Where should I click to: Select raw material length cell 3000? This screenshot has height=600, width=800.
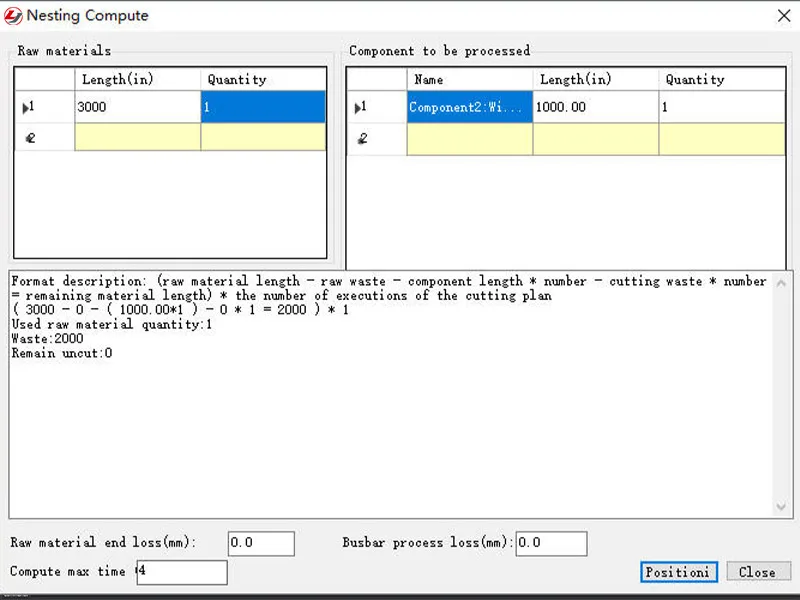point(137,107)
